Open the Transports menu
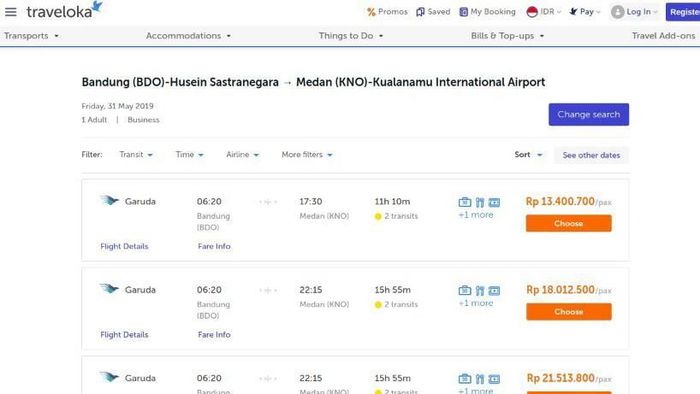Viewport: 700px width, 394px height. 31,36
